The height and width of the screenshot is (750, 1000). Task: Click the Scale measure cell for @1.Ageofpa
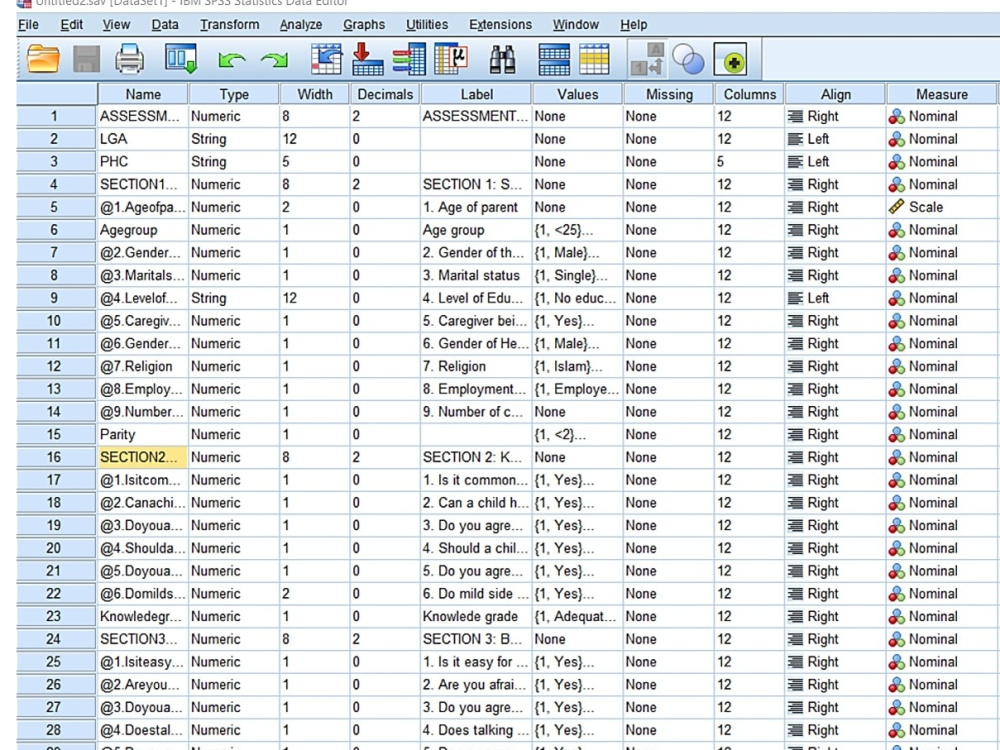(941, 207)
